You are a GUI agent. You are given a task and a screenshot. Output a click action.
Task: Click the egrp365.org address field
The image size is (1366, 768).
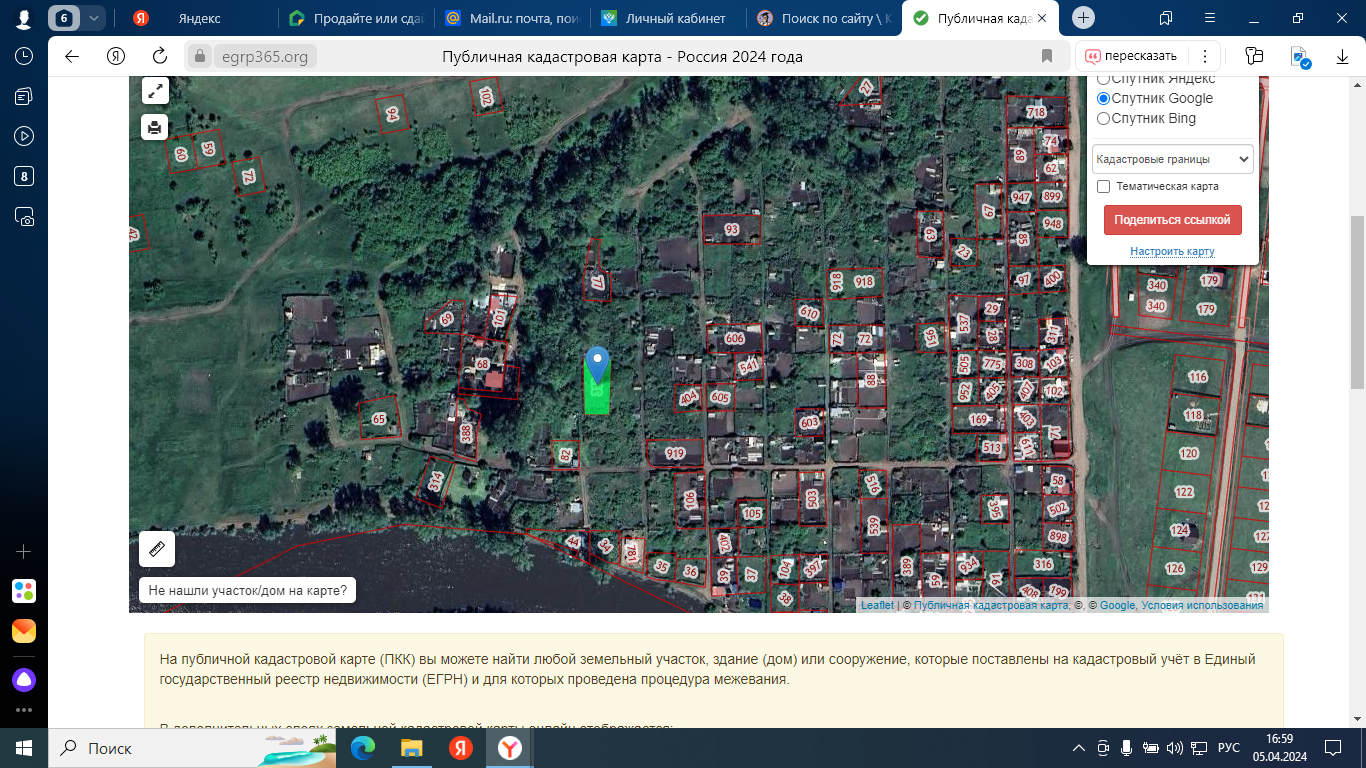pos(265,57)
